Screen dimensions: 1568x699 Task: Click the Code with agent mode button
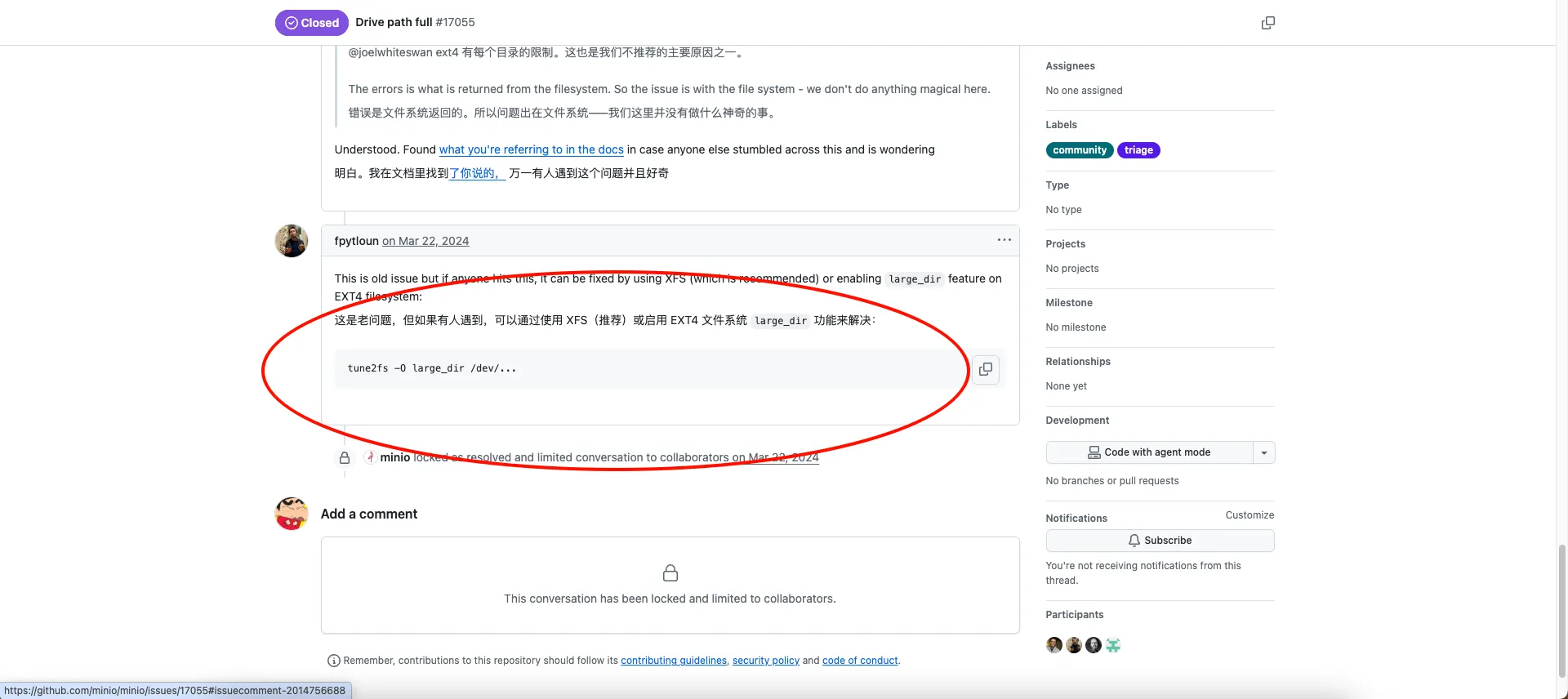click(1149, 452)
